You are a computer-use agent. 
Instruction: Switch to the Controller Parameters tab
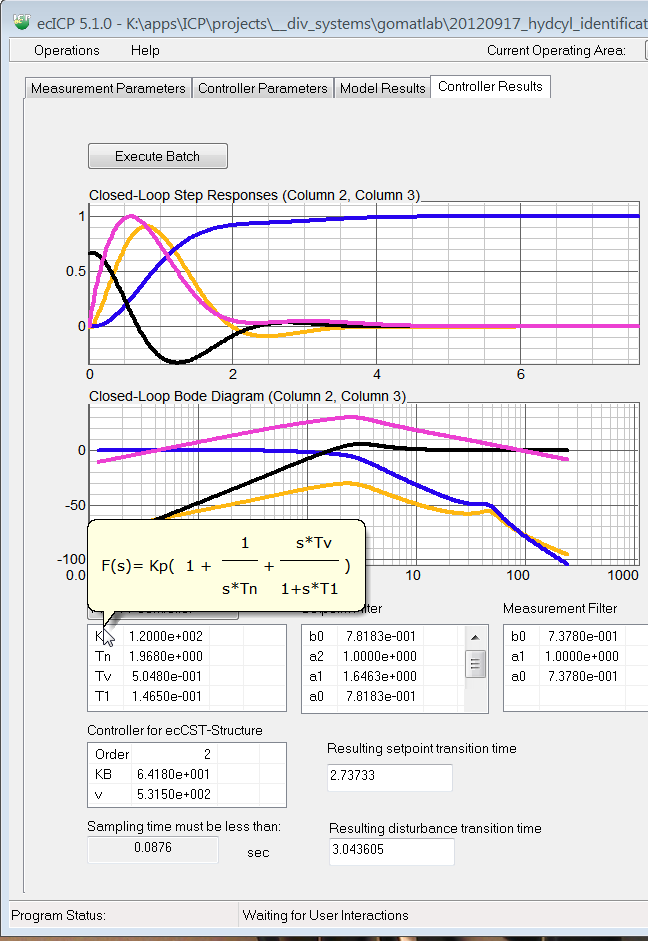coord(263,88)
